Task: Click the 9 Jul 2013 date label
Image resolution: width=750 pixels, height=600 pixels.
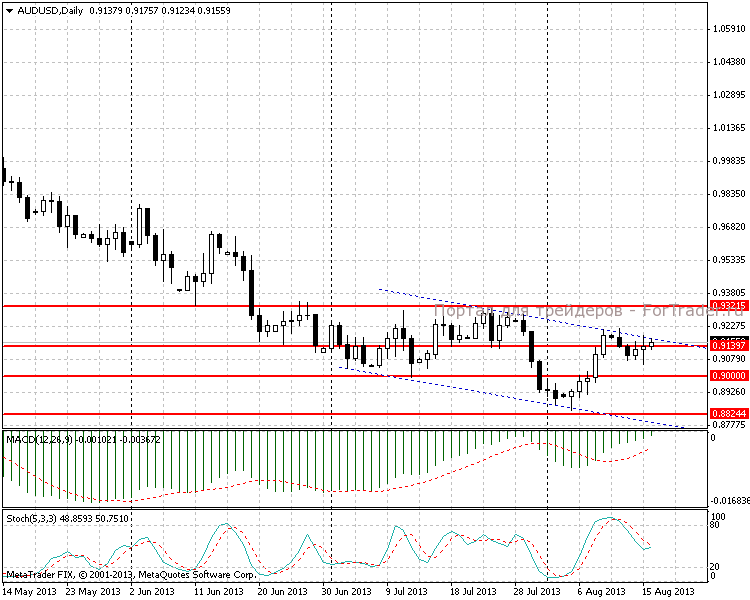Action: click(407, 592)
